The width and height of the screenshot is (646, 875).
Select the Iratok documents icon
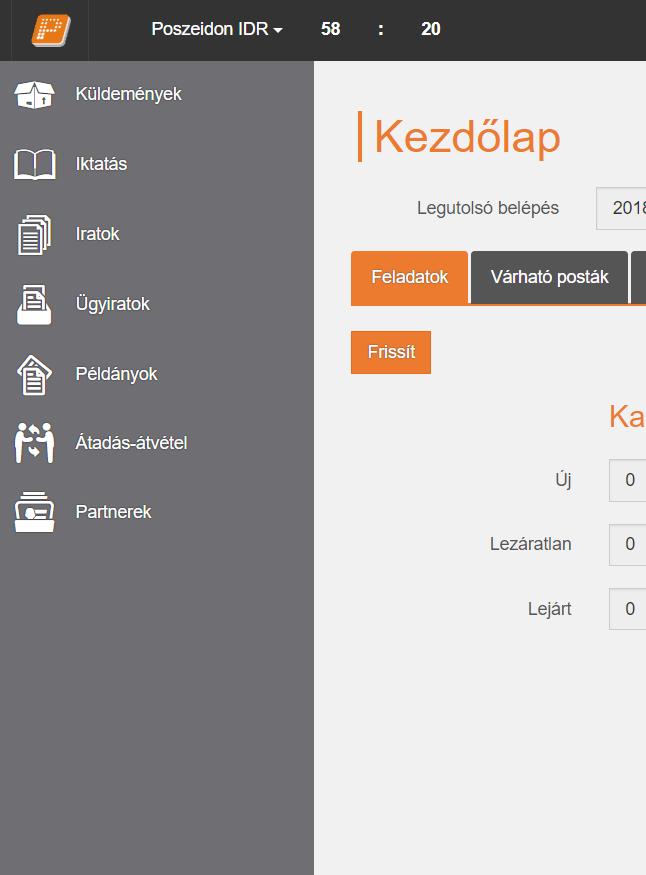coord(34,234)
